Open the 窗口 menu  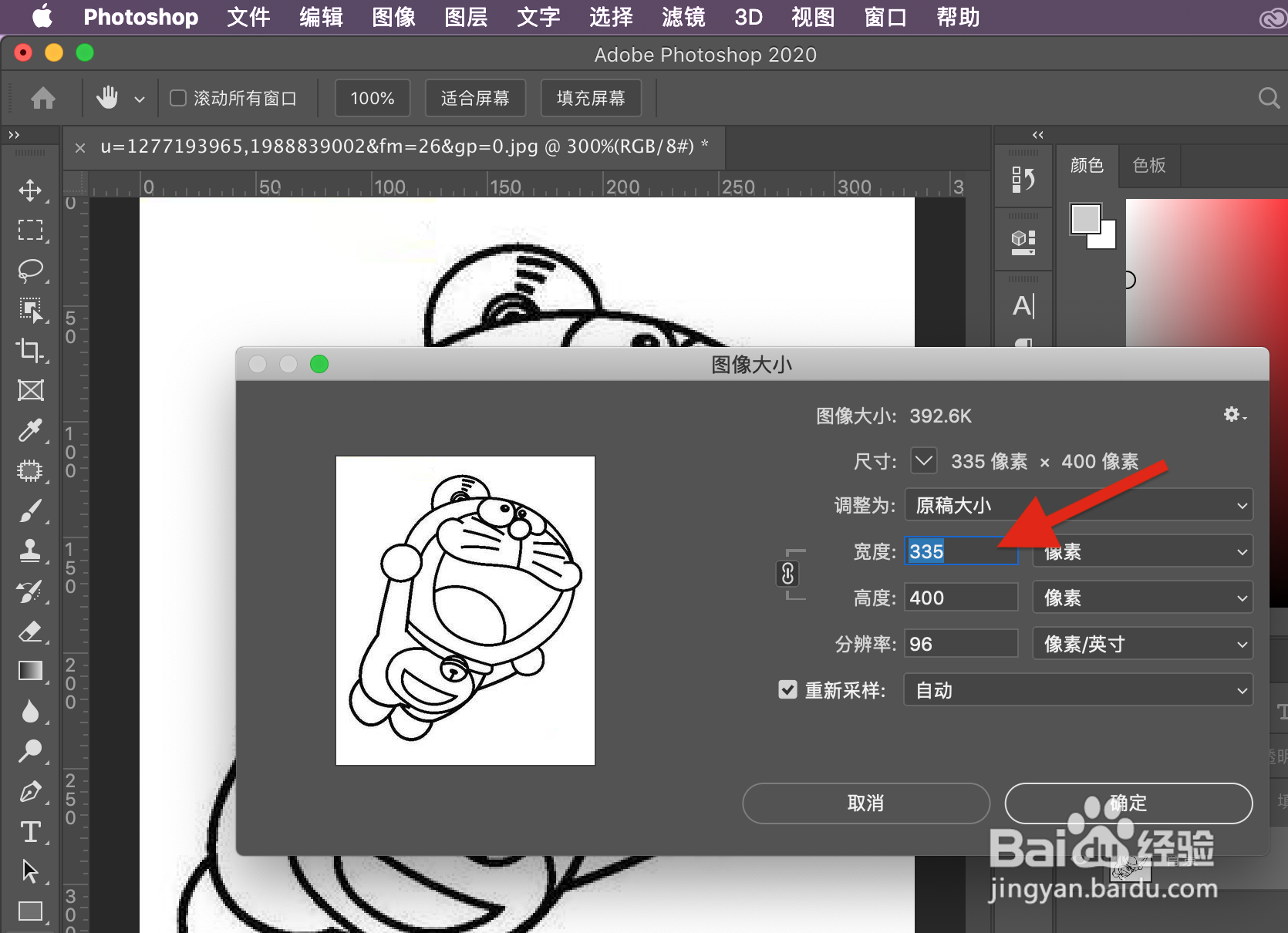pyautogui.click(x=885, y=17)
